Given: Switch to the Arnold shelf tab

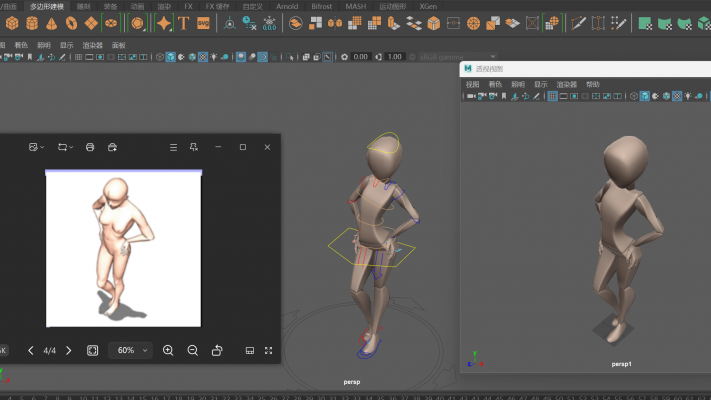Looking at the screenshot, I should [x=287, y=6].
